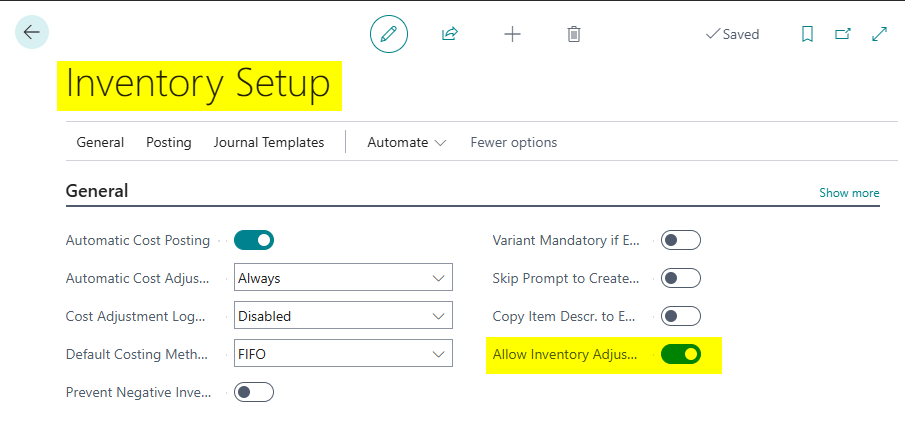The height and width of the screenshot is (425, 905).
Task: Expand the Cost Adjustment Logging dropdown
Action: (343, 316)
